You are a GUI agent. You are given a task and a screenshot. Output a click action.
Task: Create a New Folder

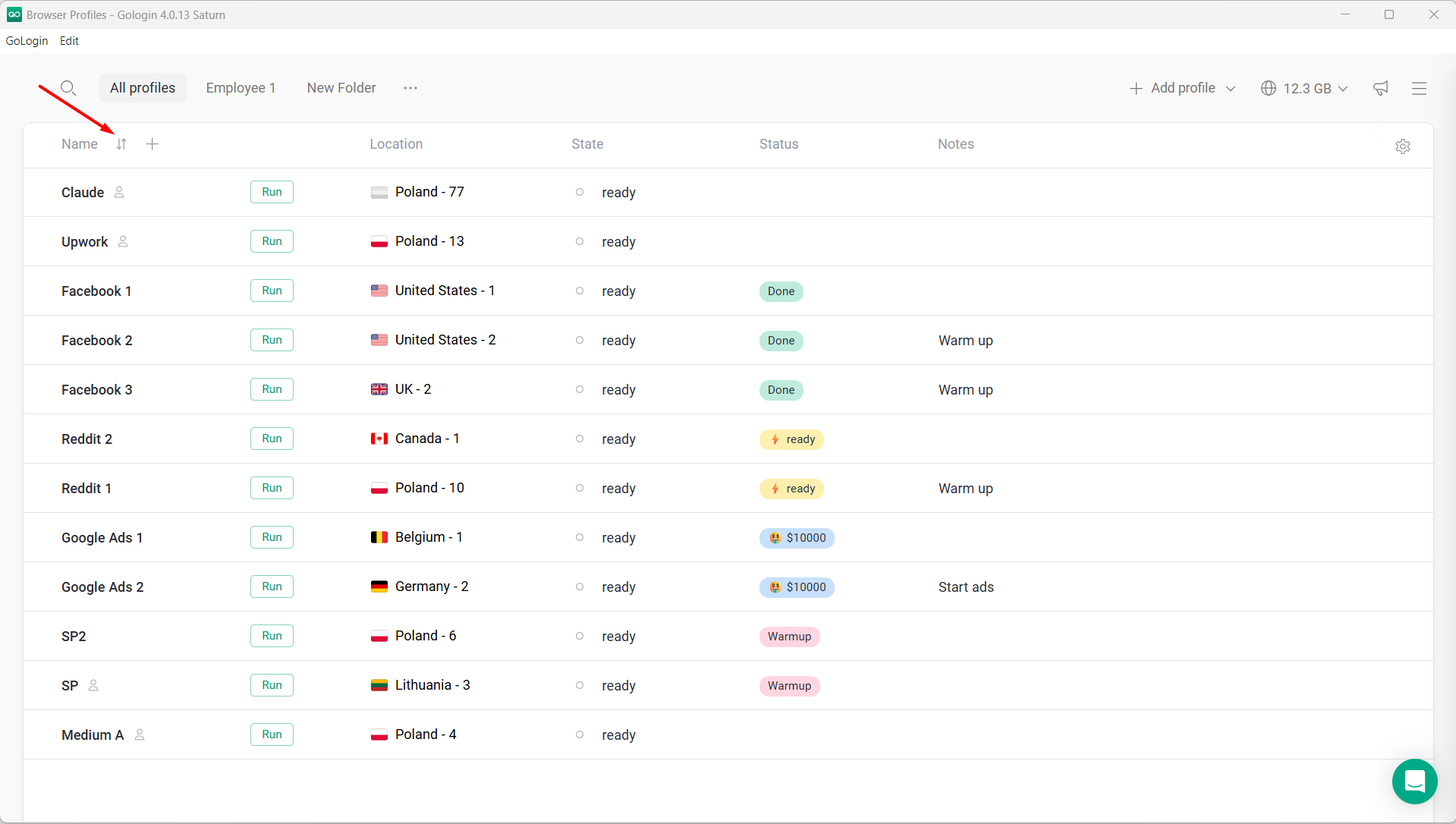click(x=341, y=88)
